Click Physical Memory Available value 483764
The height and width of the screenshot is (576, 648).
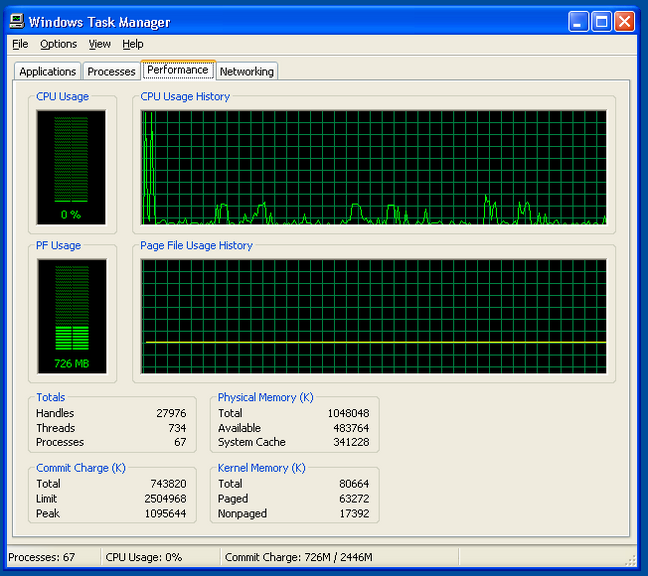click(349, 428)
